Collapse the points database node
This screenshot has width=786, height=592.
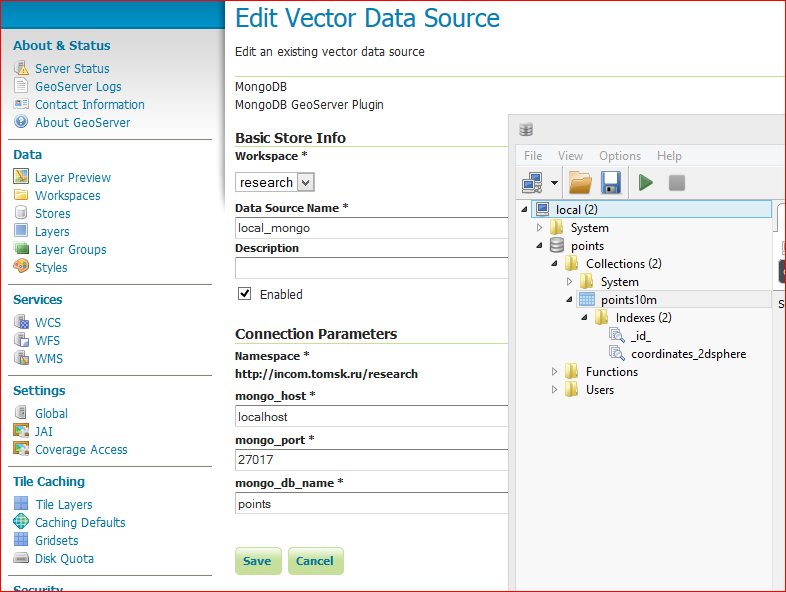540,246
